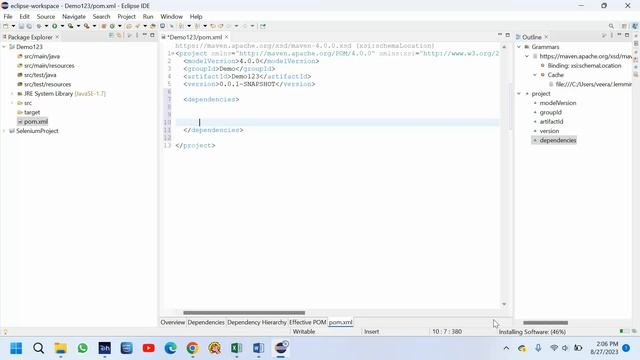
Task: Toggle Link with Editor in Package Explorer
Action: (x=119, y=36)
